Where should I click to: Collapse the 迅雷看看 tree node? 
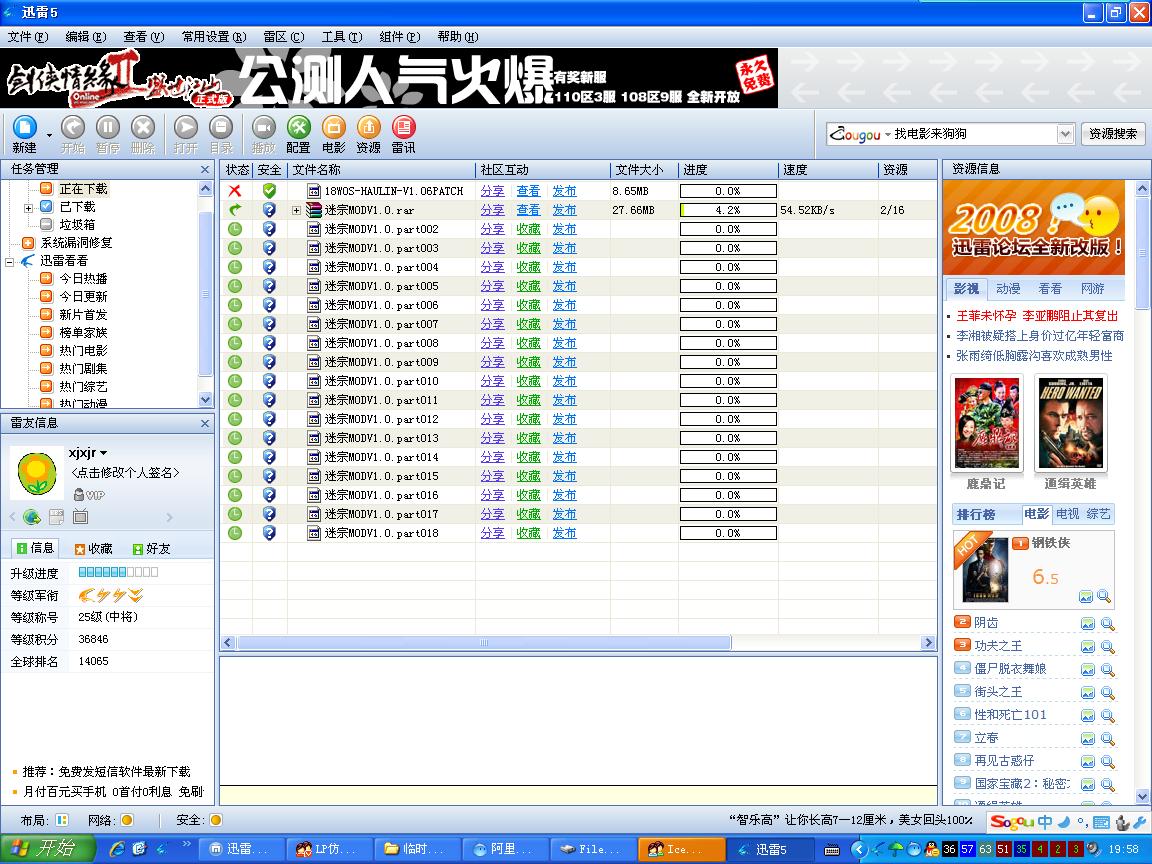point(10,262)
